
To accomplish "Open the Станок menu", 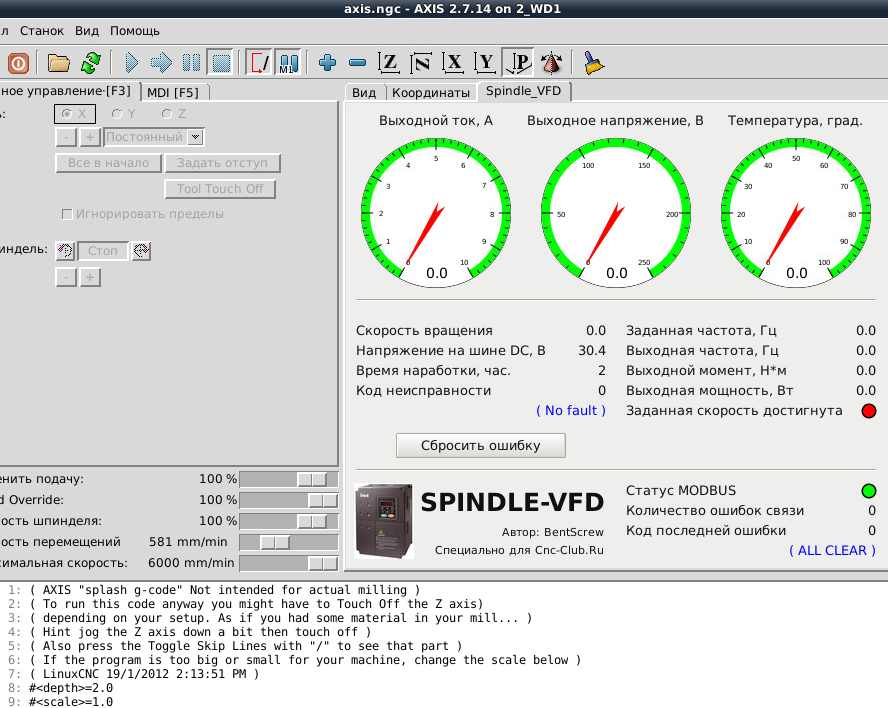I will click(42, 31).
